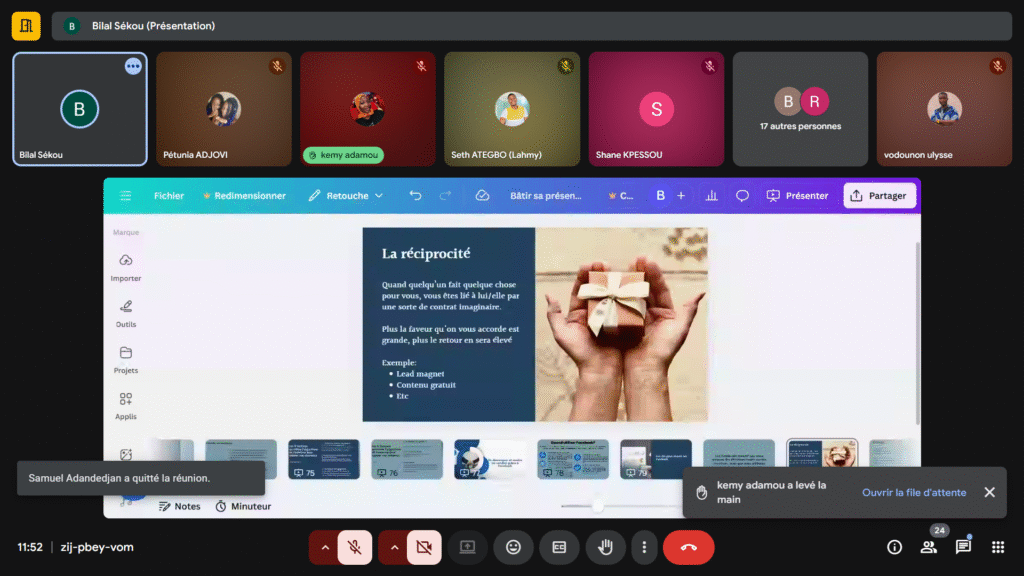The height and width of the screenshot is (576, 1024).
Task: Click "Ouvrir la file d'attente" link
Action: (x=913, y=492)
